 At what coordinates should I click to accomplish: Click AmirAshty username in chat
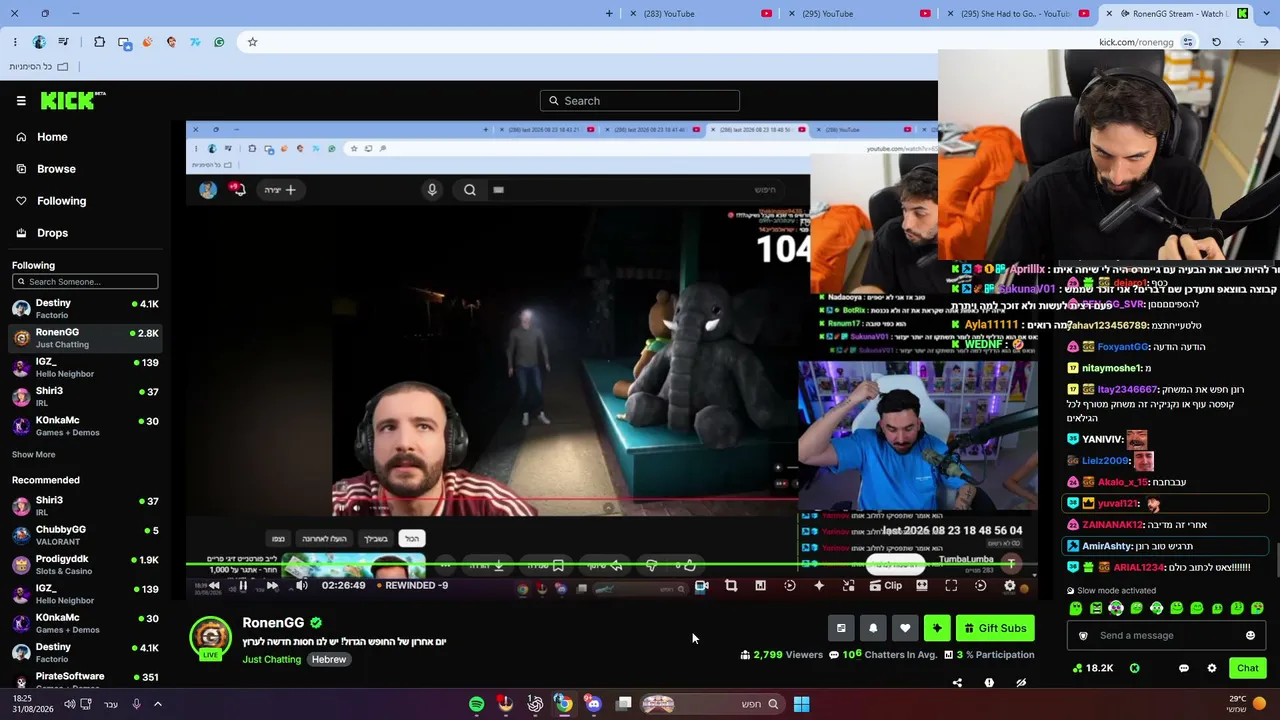click(1106, 546)
